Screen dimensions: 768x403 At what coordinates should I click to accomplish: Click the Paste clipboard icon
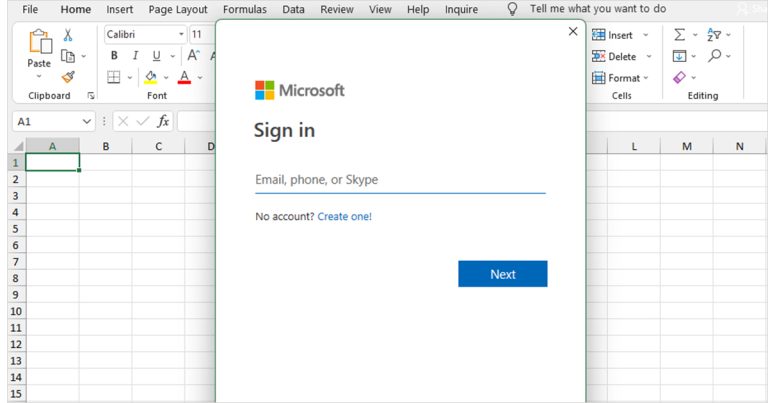pos(39,42)
